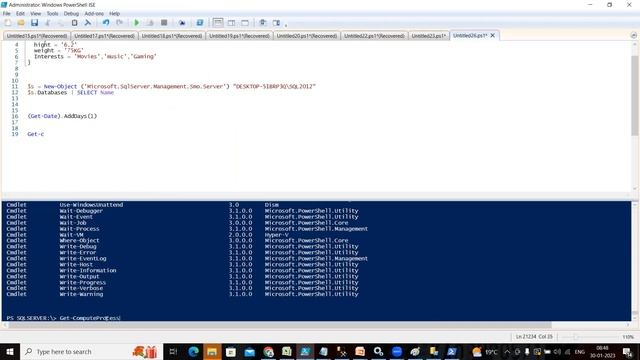Redo the last edit
Viewport: 640px width, 360px height.
[119, 23]
